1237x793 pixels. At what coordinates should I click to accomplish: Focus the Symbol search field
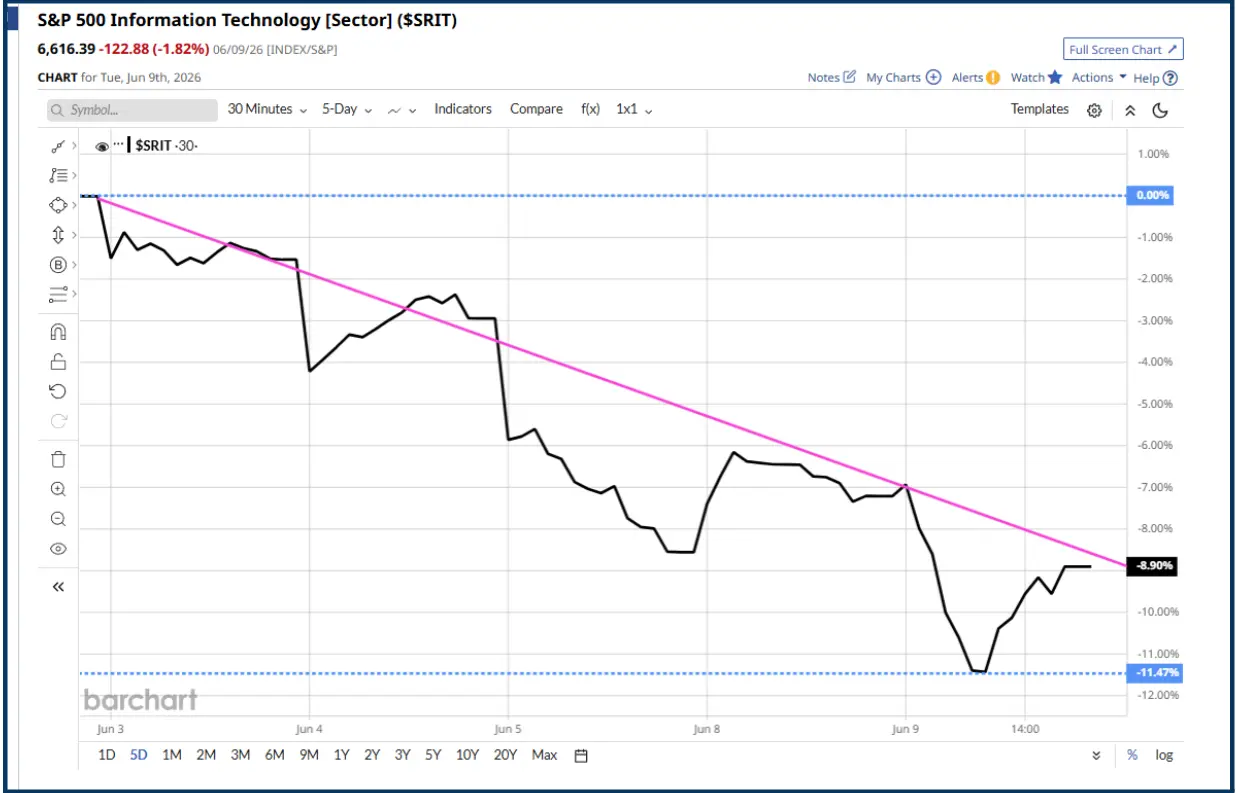pyautogui.click(x=132, y=110)
